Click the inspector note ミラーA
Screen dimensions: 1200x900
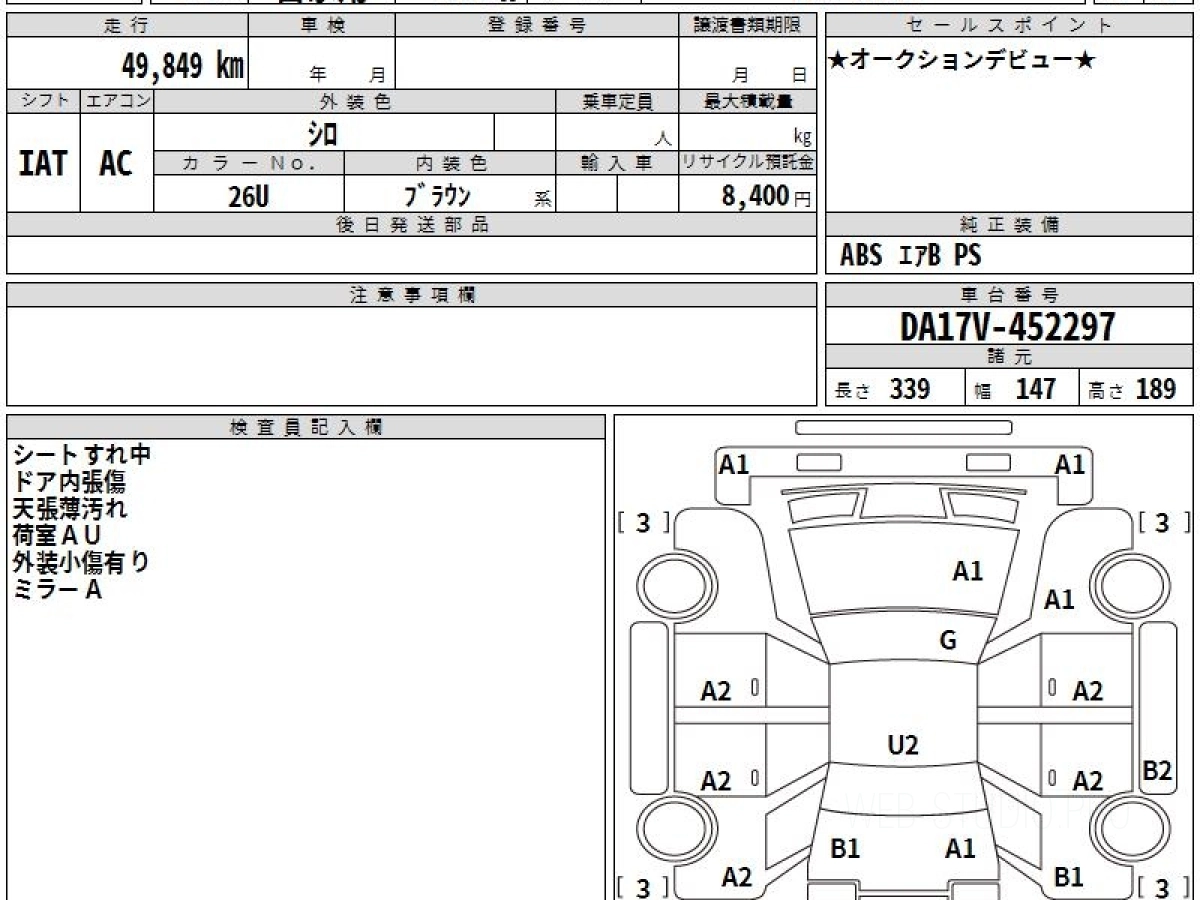pyautogui.click(x=57, y=590)
